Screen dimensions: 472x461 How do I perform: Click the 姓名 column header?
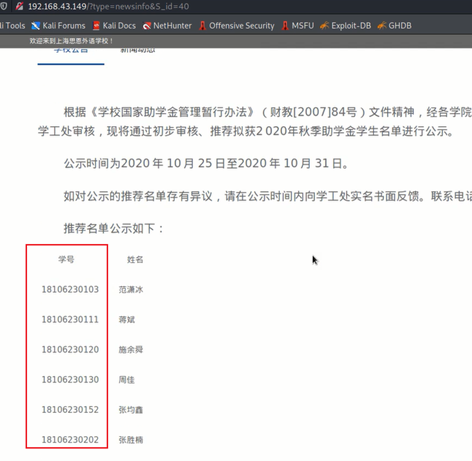pyautogui.click(x=135, y=259)
